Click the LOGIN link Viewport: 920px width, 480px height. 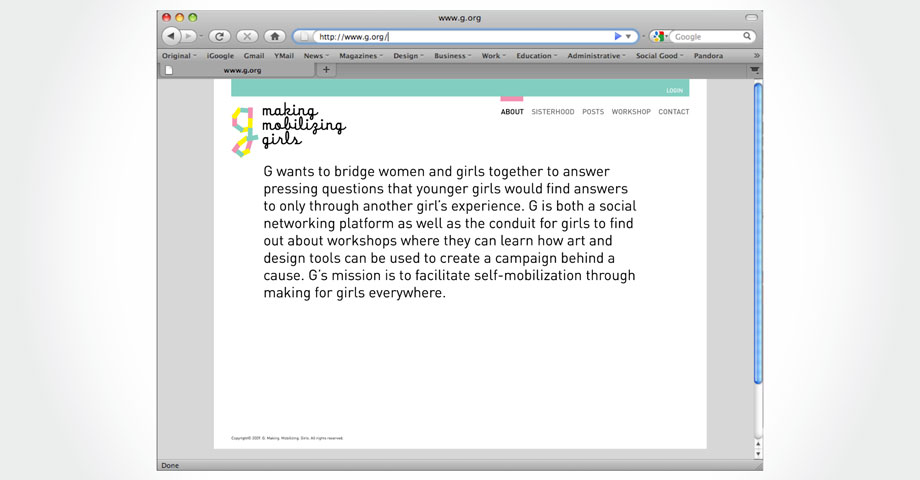pos(674,90)
